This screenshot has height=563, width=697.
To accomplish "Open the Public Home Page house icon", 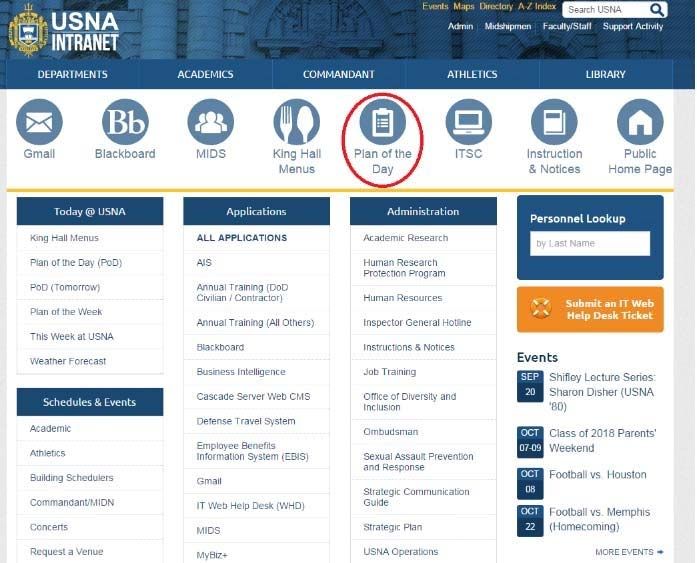I will click(x=640, y=122).
